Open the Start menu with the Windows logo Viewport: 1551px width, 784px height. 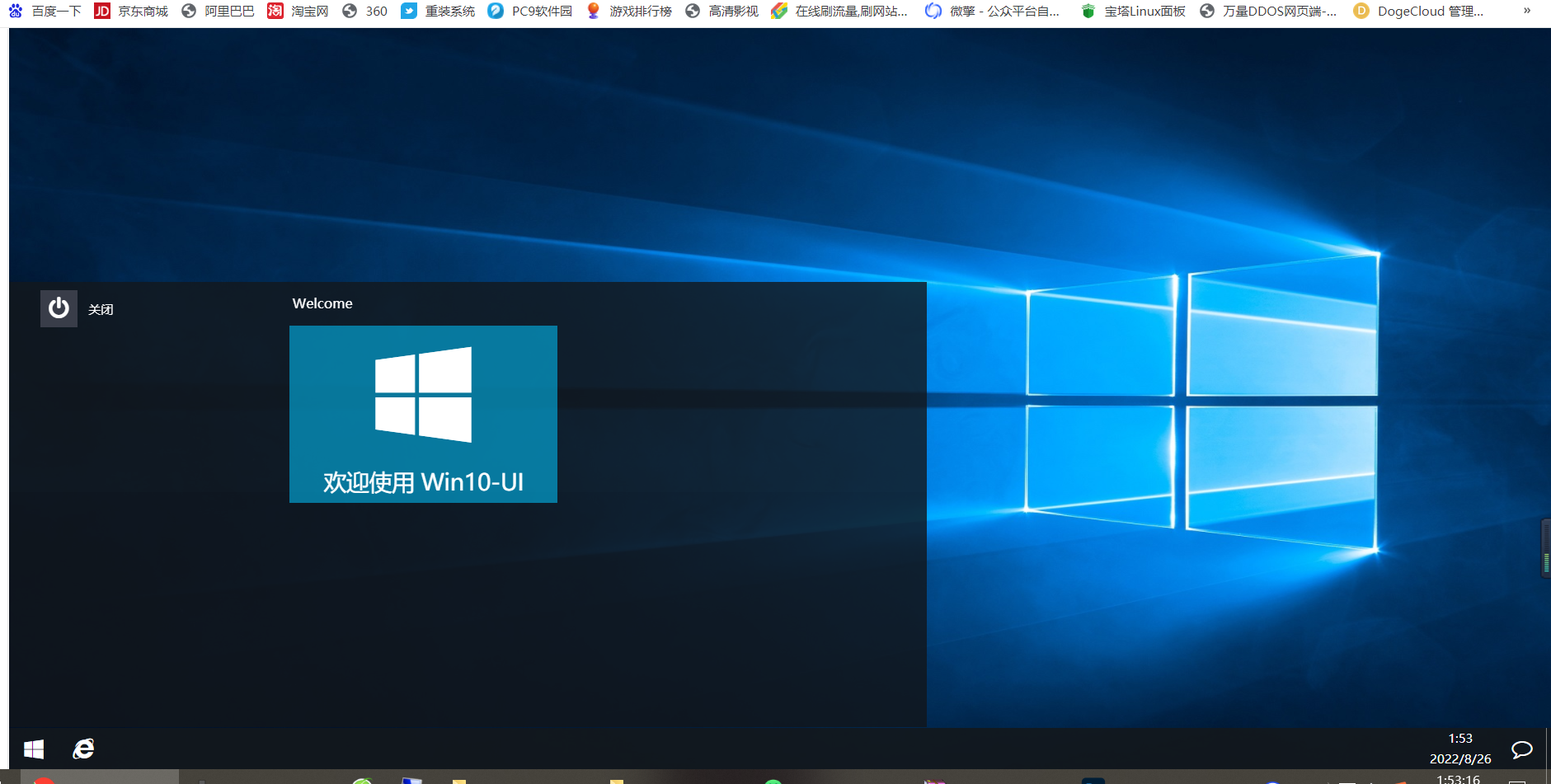[x=33, y=749]
